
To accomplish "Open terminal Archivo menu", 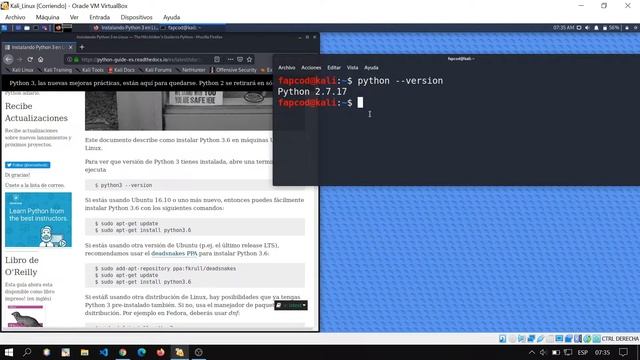I will point(287,68).
